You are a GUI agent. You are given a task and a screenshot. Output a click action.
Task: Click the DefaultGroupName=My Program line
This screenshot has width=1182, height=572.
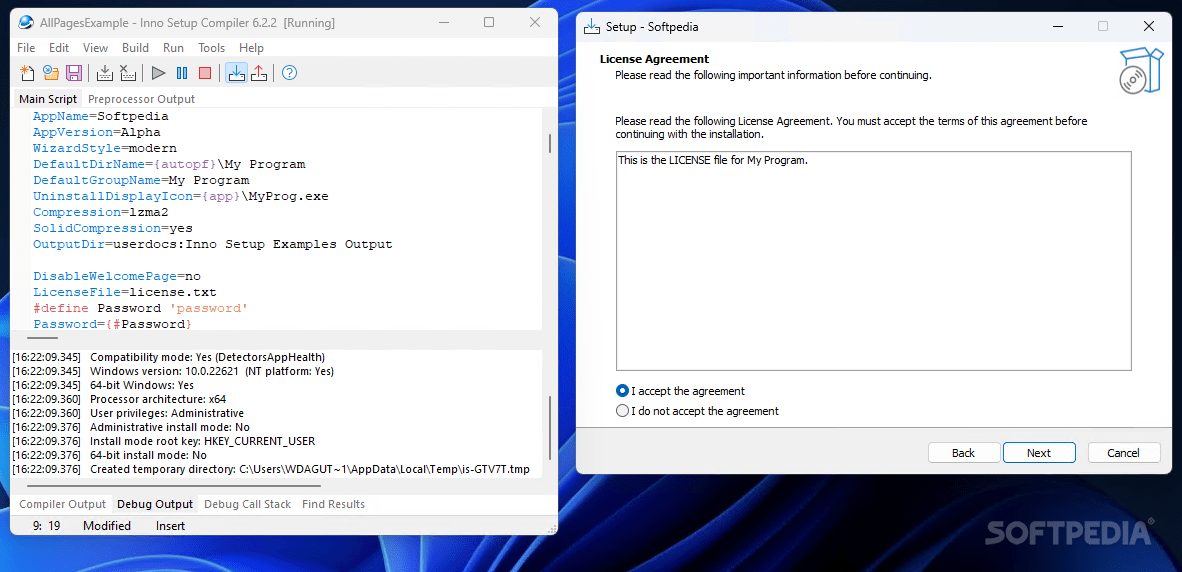pos(141,181)
